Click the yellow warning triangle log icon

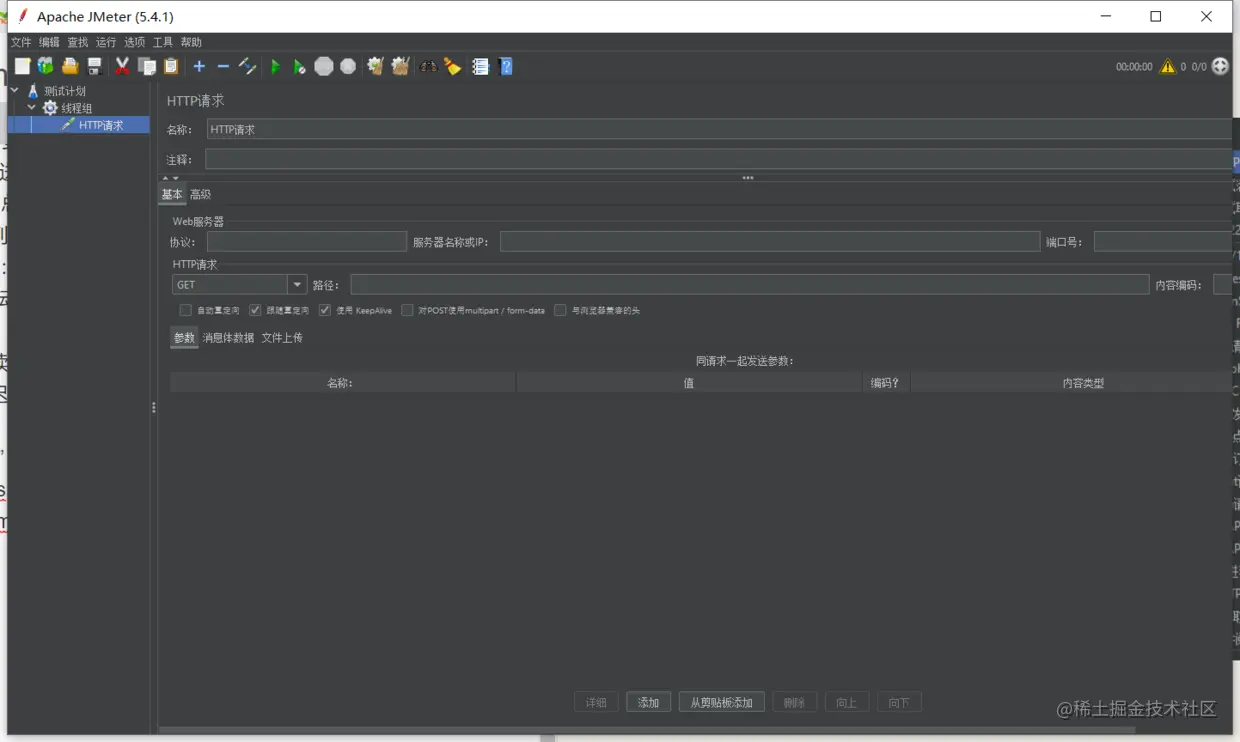point(1167,66)
